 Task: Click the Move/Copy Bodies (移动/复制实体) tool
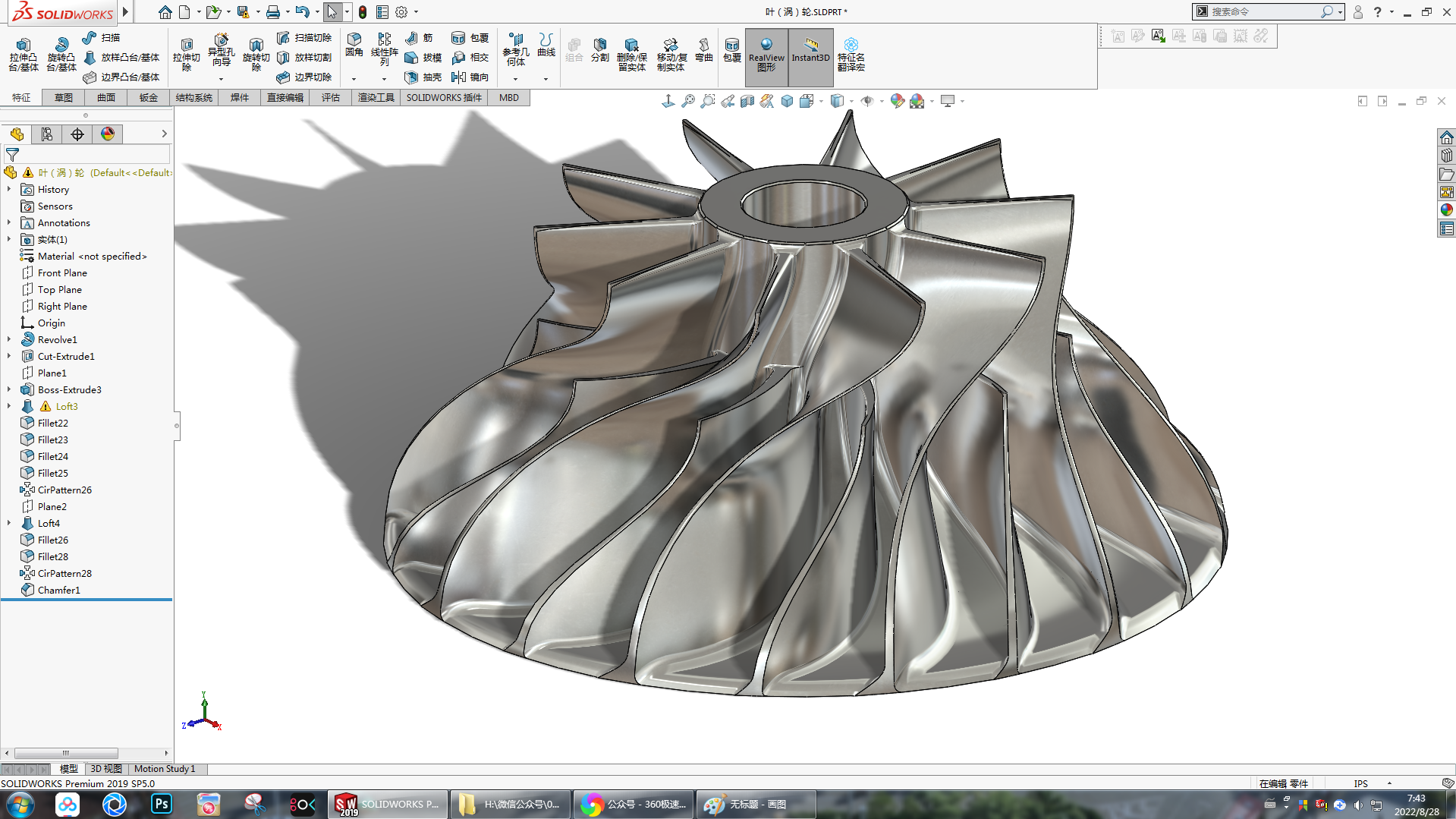[x=671, y=54]
